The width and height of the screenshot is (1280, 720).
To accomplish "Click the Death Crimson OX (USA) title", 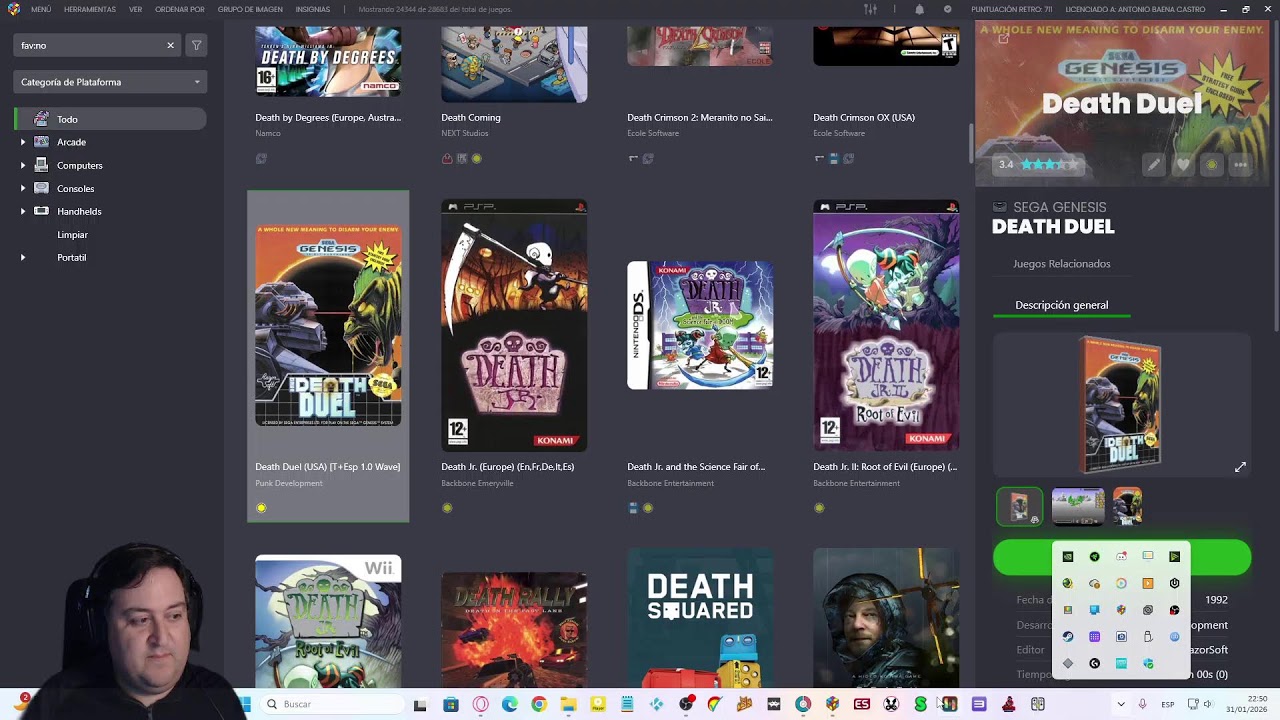I will (864, 117).
